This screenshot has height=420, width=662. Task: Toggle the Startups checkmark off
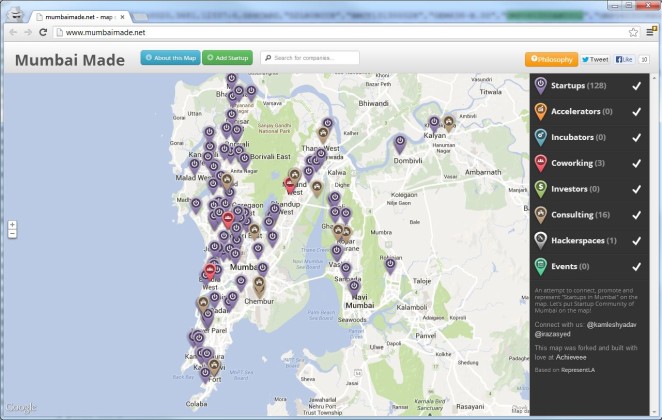[x=636, y=86]
